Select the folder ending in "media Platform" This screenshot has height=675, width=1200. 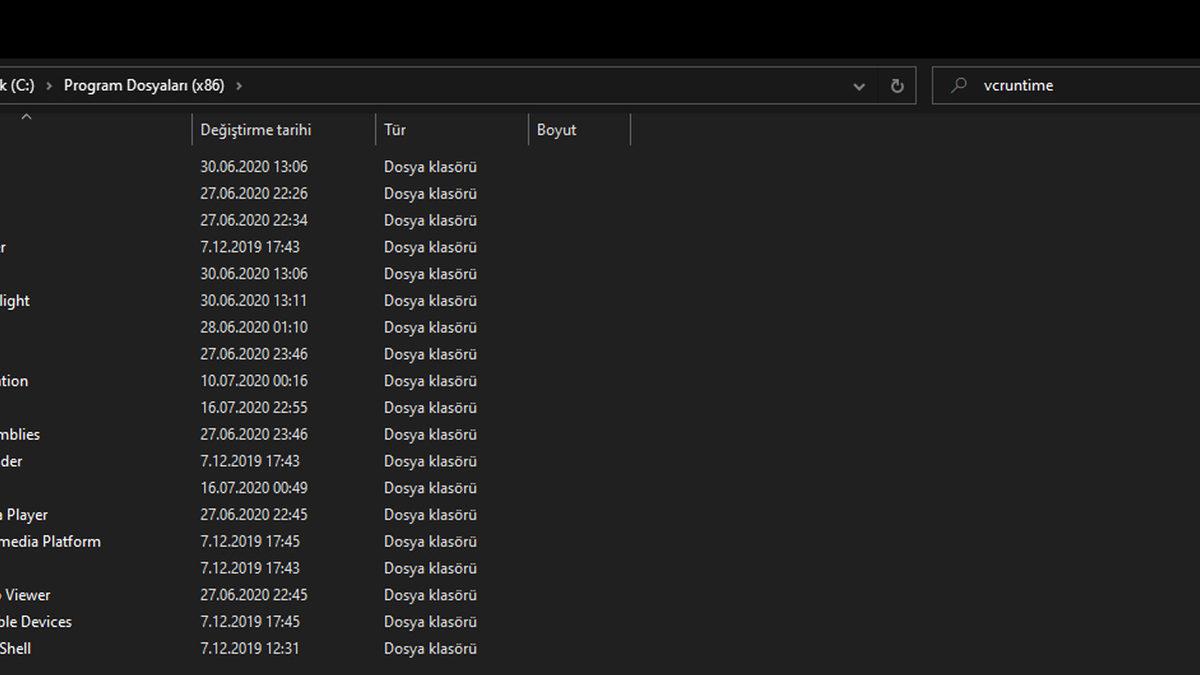tap(50, 542)
